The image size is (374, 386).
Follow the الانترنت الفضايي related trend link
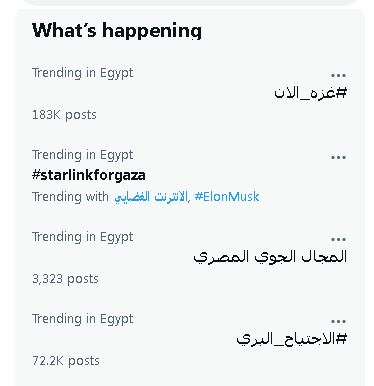pyautogui.click(x=151, y=197)
